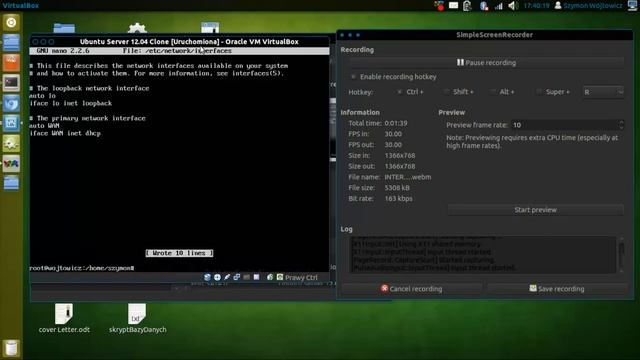The height and width of the screenshot is (360, 640).
Task: Open the network signal indicator in the top panel
Action: pos(498,6)
